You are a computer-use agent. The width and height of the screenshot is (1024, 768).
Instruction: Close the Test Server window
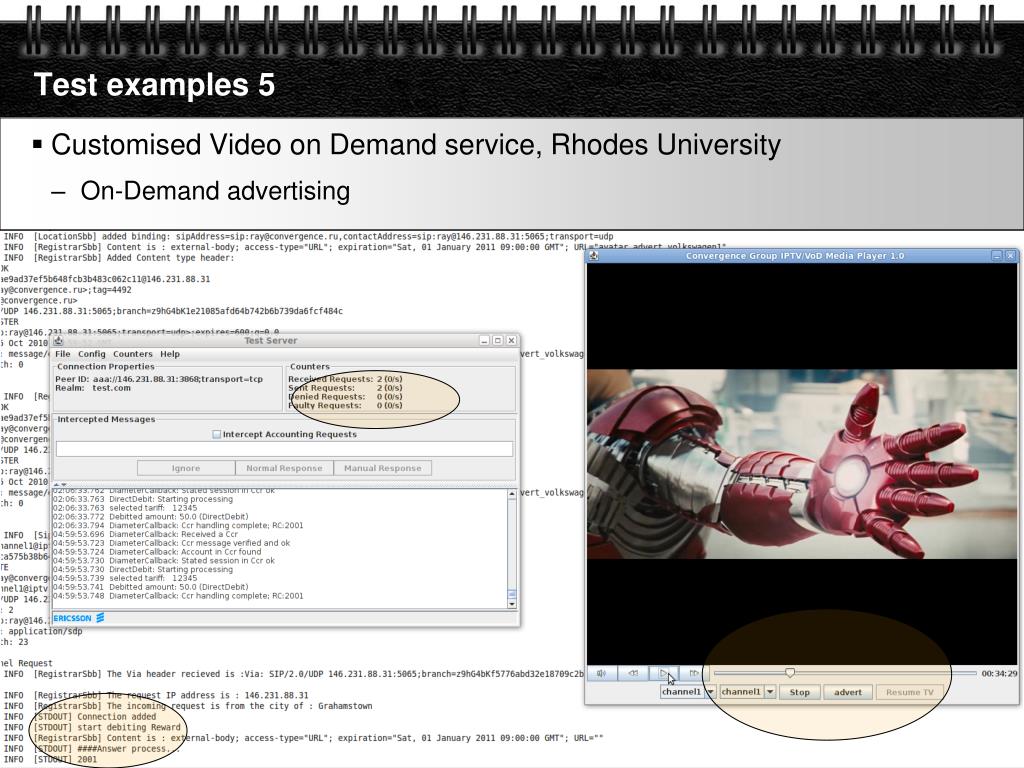[511, 341]
